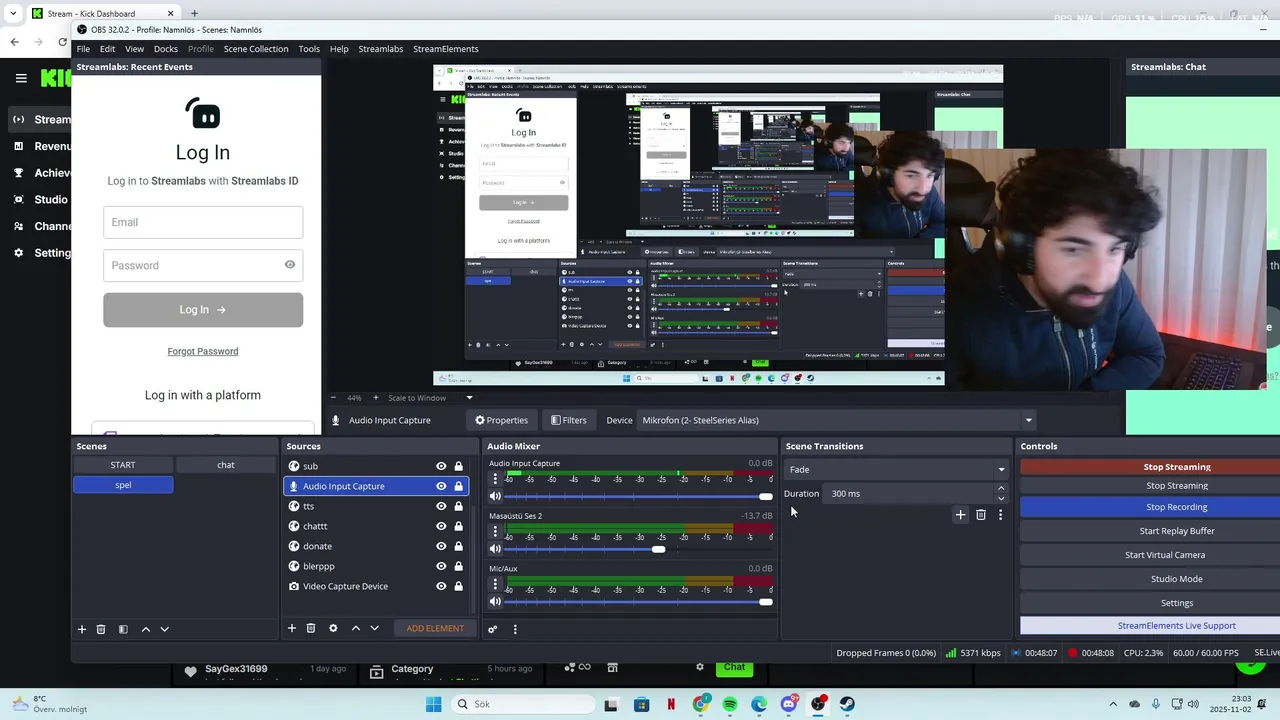Show hidden system tray icons chevron

click(x=1112, y=704)
